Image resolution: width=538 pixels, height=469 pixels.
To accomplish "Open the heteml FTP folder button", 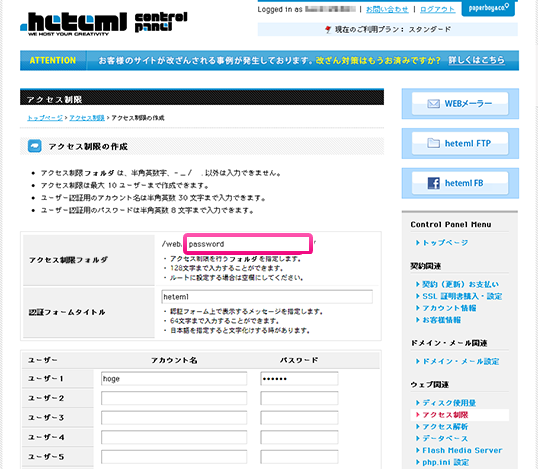I will pos(460,143).
